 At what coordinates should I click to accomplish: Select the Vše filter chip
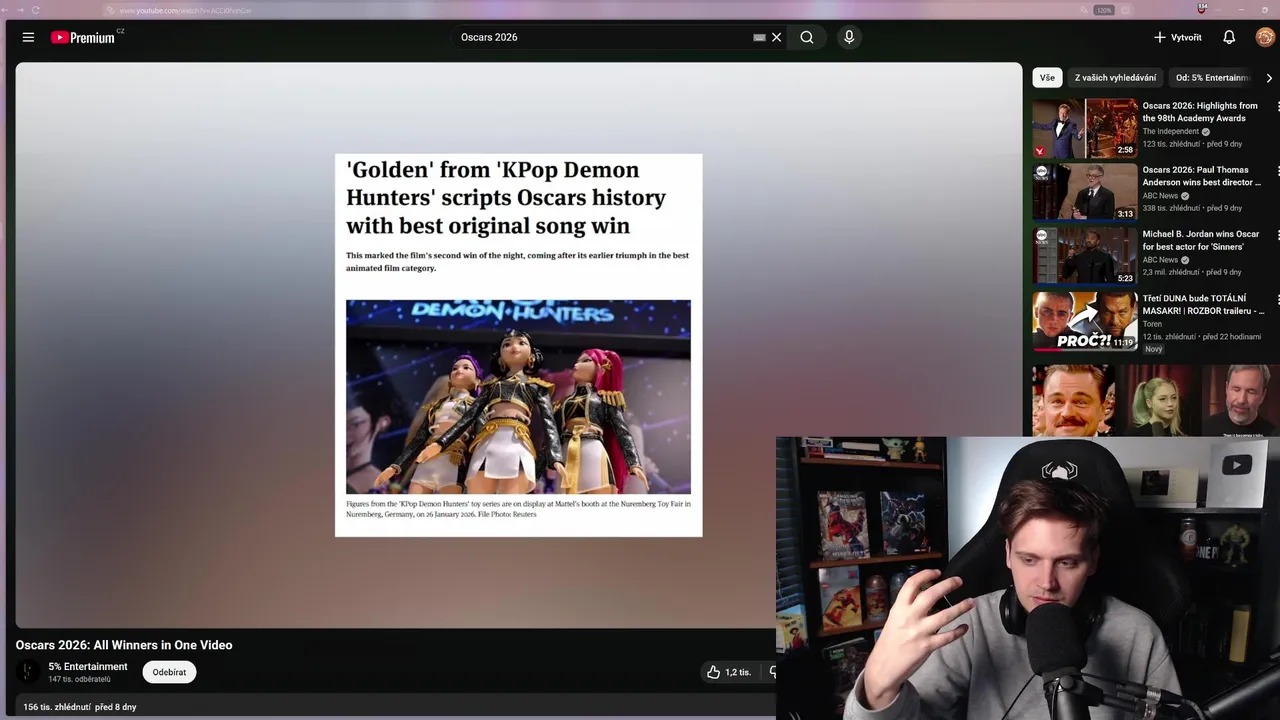click(x=1047, y=77)
